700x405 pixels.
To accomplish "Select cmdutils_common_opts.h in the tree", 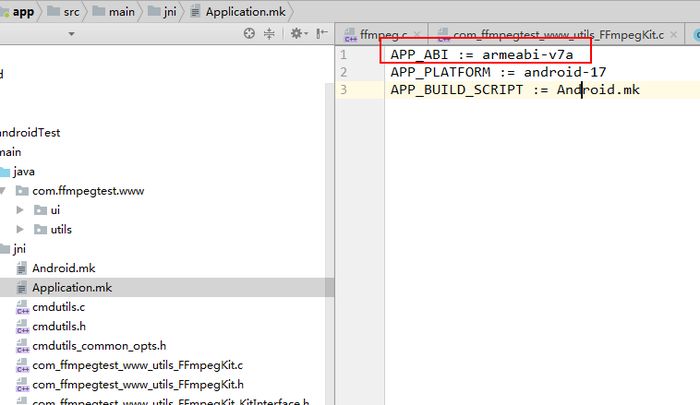I will point(88,346).
